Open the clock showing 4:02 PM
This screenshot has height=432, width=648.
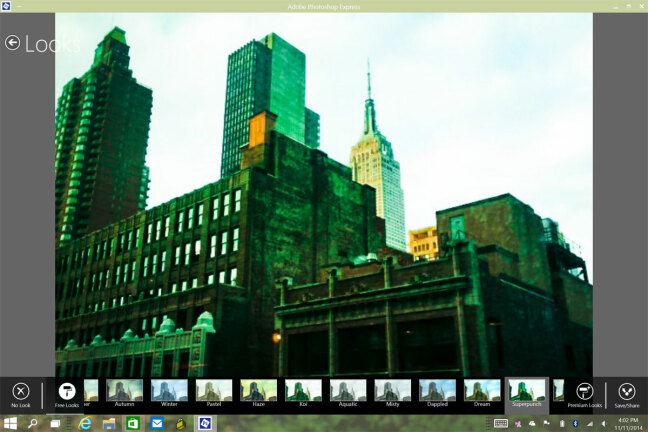(628, 424)
